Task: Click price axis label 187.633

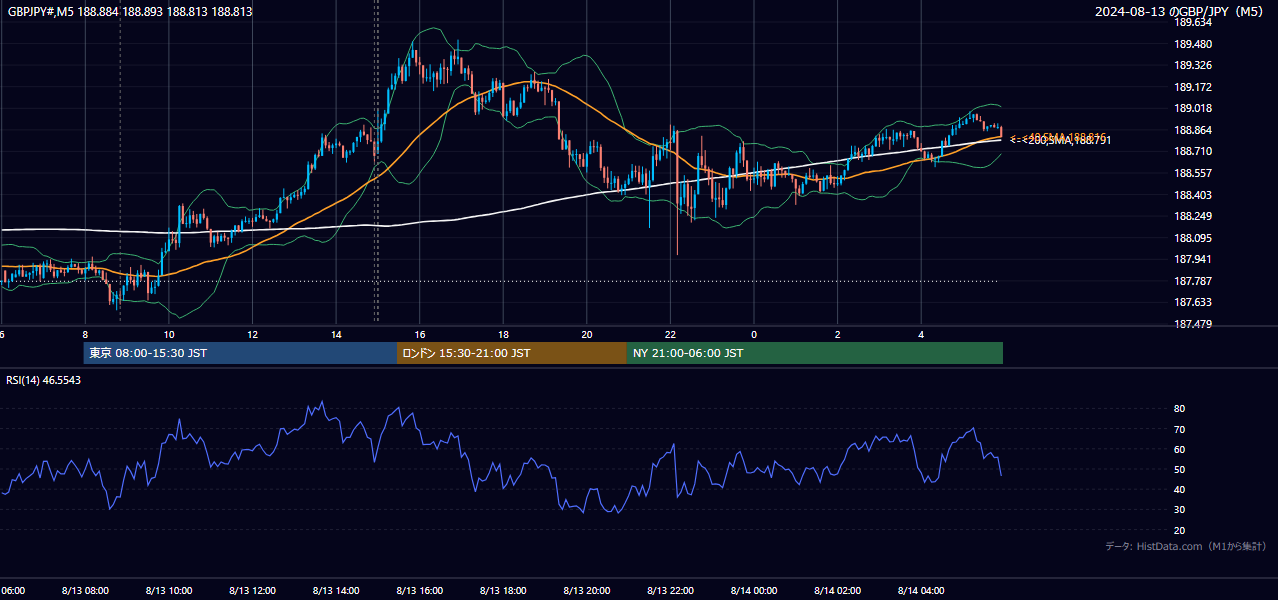Action: point(1192,302)
